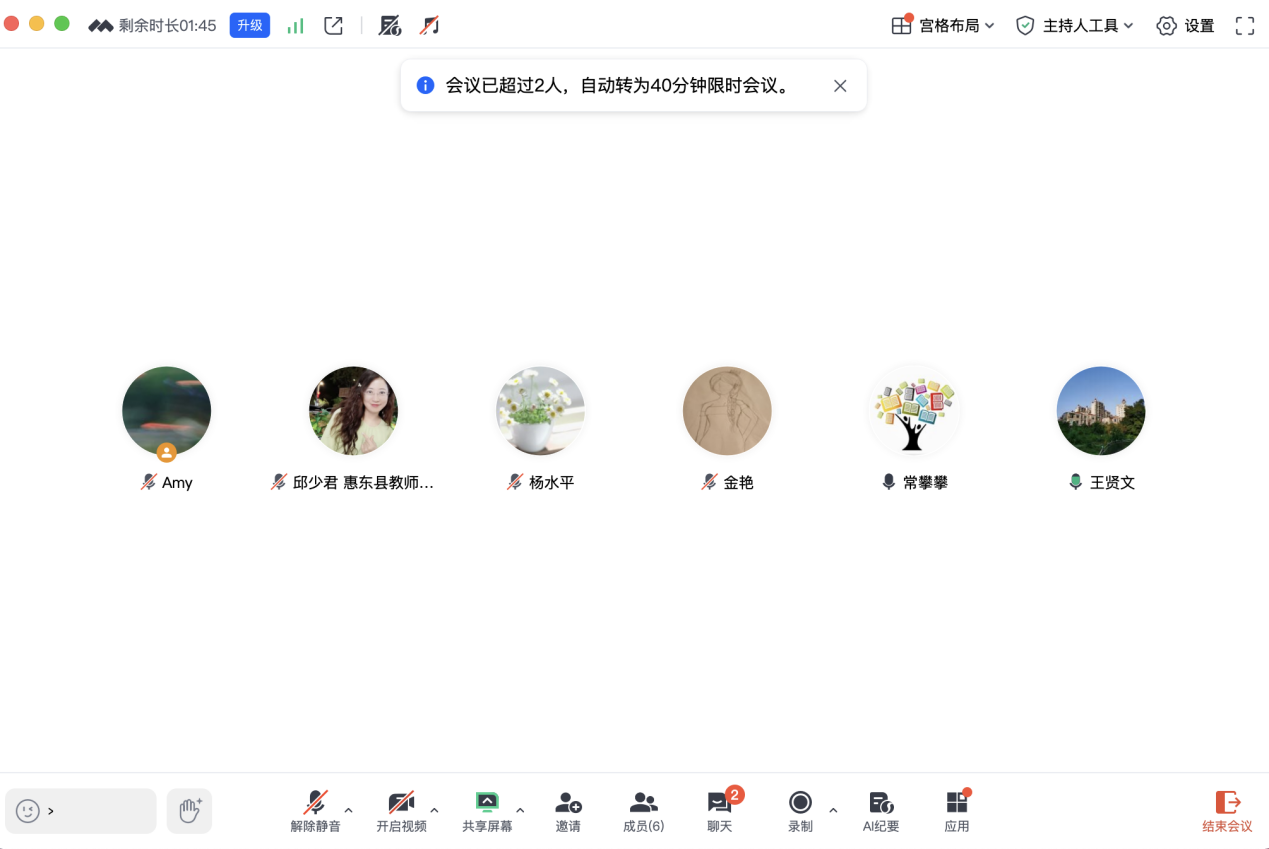
Task: Expand the 主持人工具 host tools menu
Action: (1075, 26)
